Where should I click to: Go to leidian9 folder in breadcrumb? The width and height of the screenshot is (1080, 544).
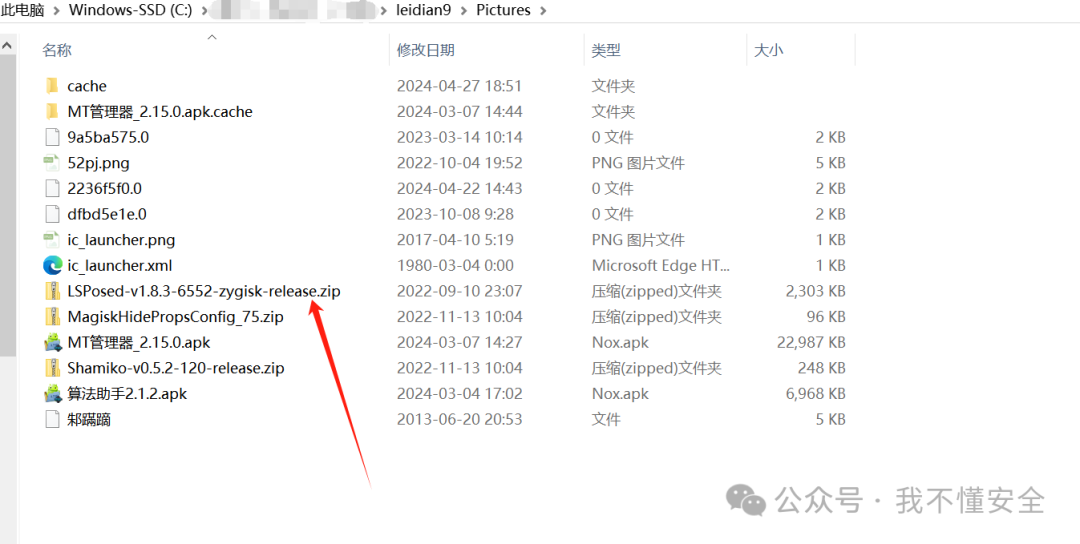[426, 10]
